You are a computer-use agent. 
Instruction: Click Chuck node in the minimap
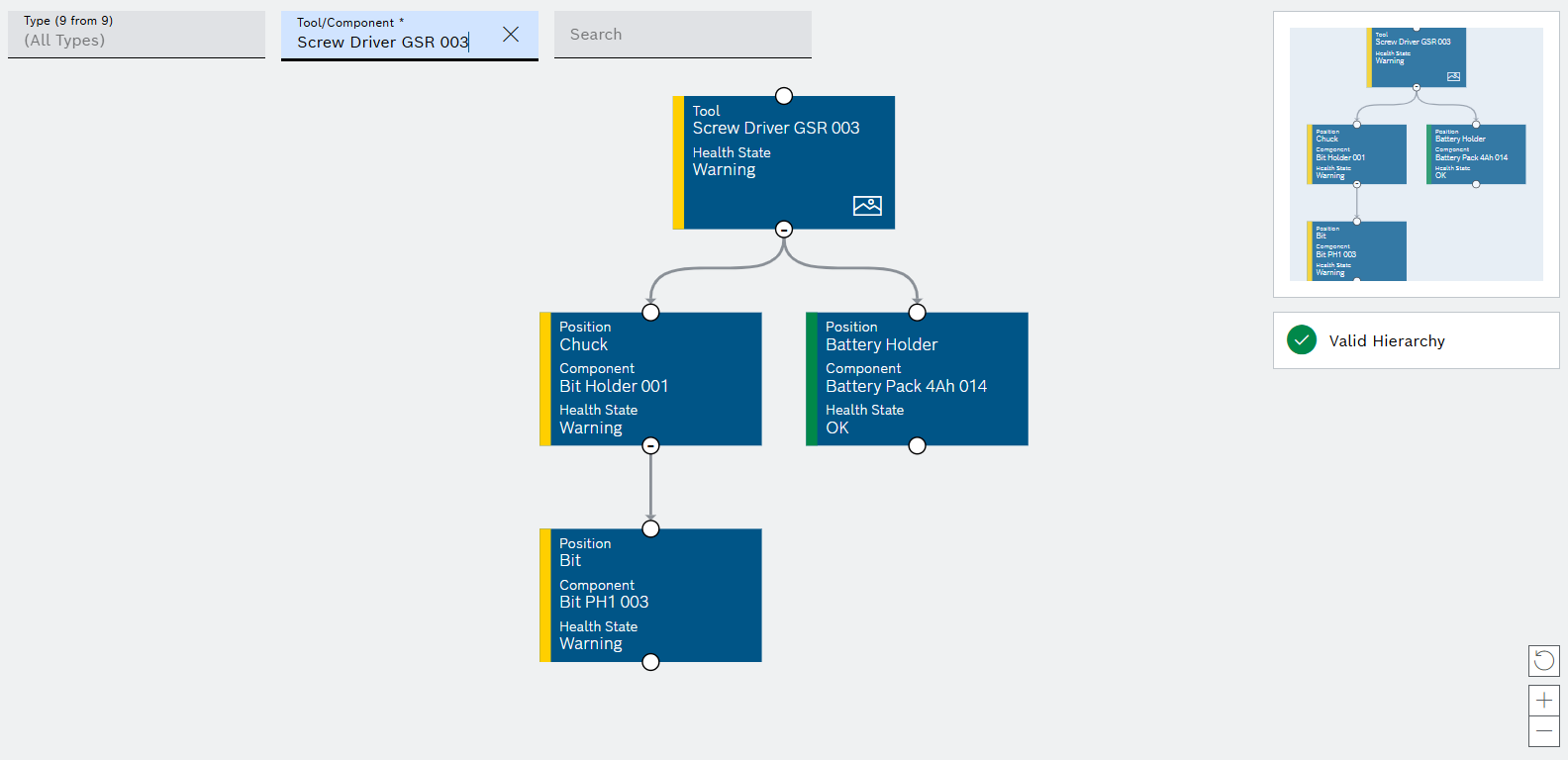pyautogui.click(x=1357, y=154)
